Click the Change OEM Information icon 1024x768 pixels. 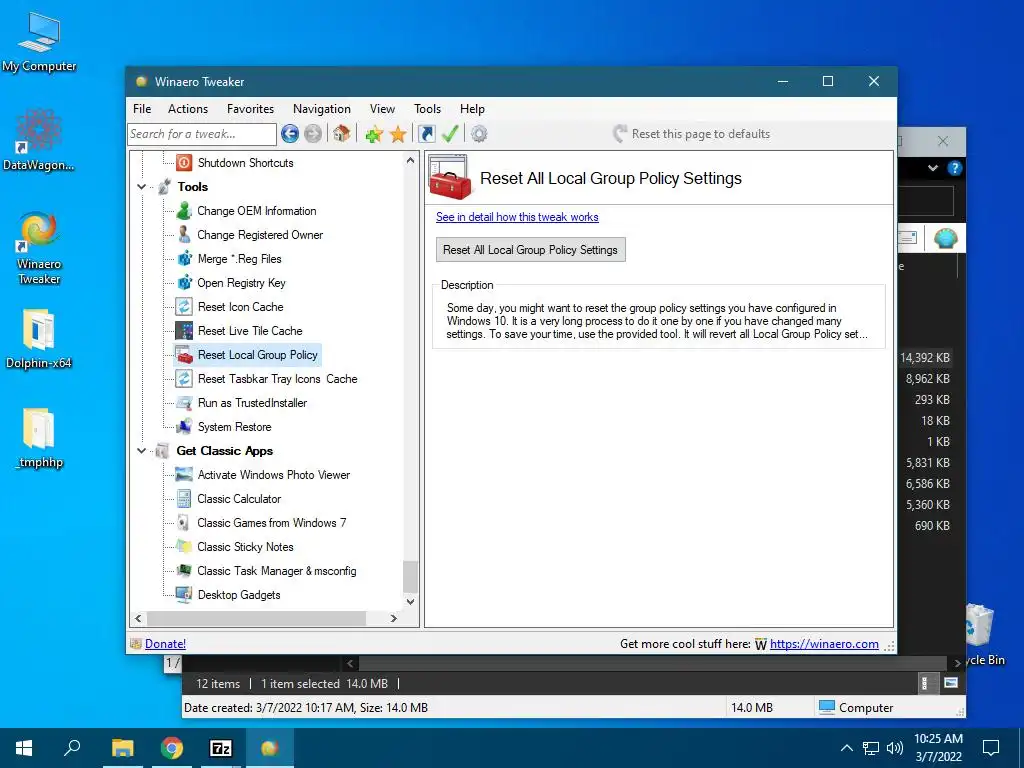[x=184, y=211]
